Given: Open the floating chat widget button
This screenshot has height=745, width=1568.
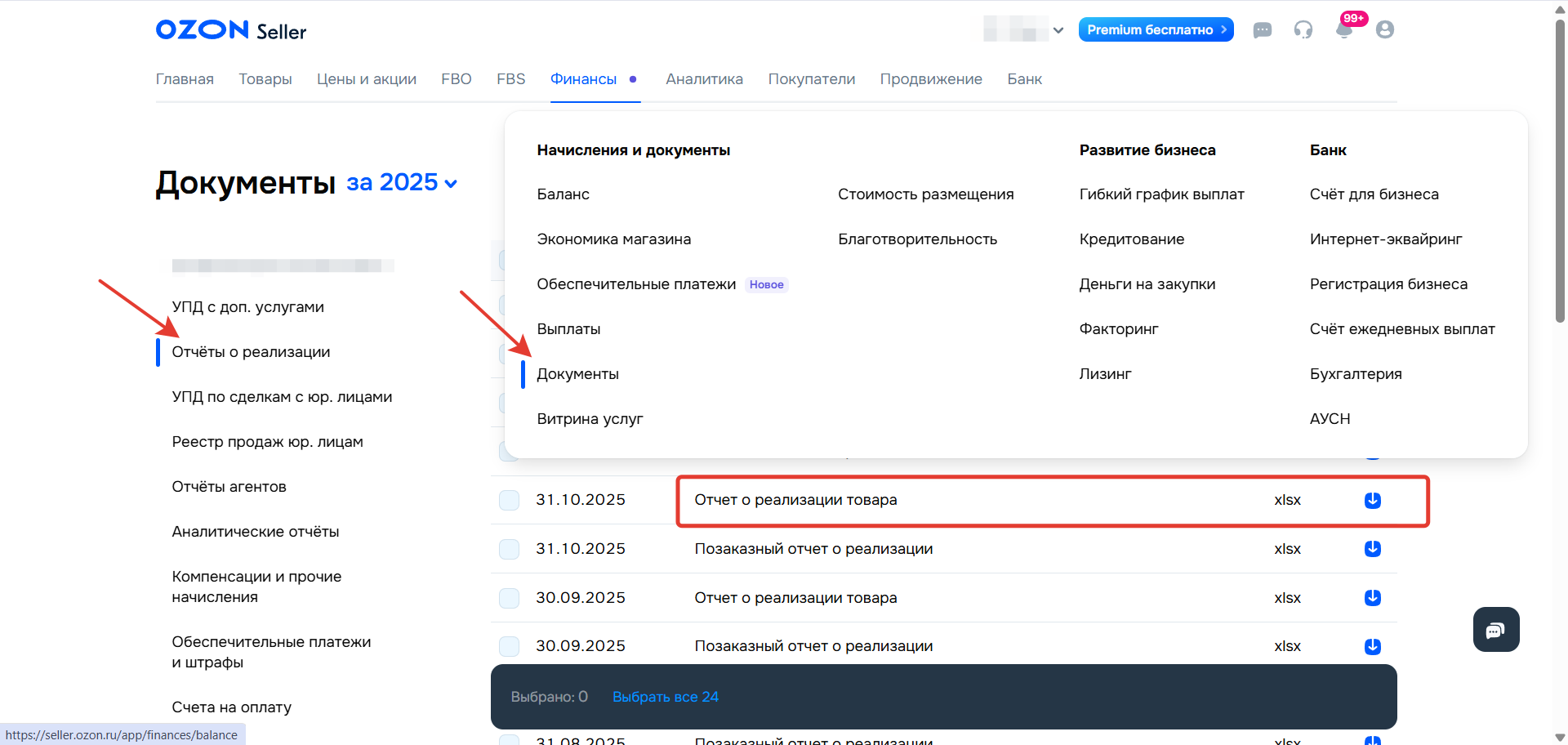Looking at the screenshot, I should 1496,630.
